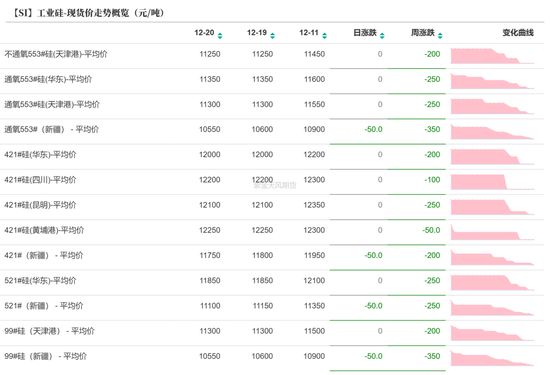Click 12-11 price 11600 for 通氧553#硅(华东)
The width and height of the screenshot is (550, 375).
[x=314, y=79]
